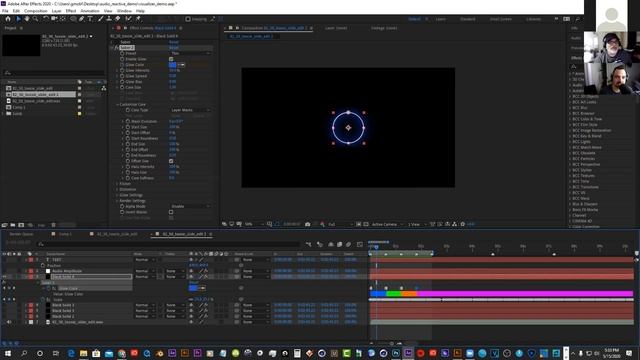Toggle Enable Glow checkbox
This screenshot has width=640, height=360.
(x=171, y=59)
